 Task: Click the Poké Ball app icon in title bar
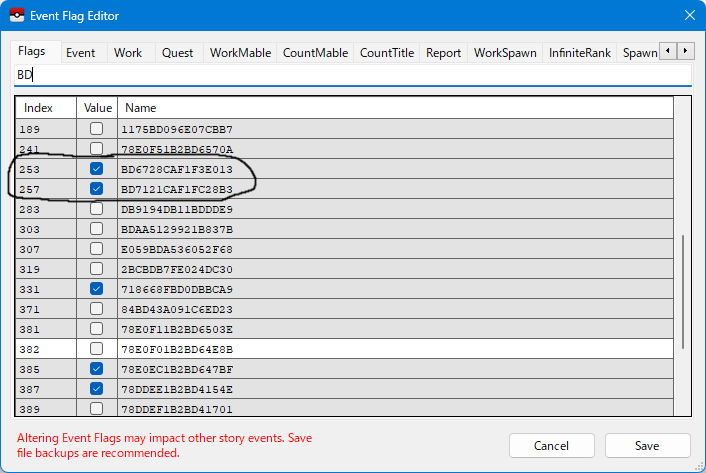pos(16,15)
